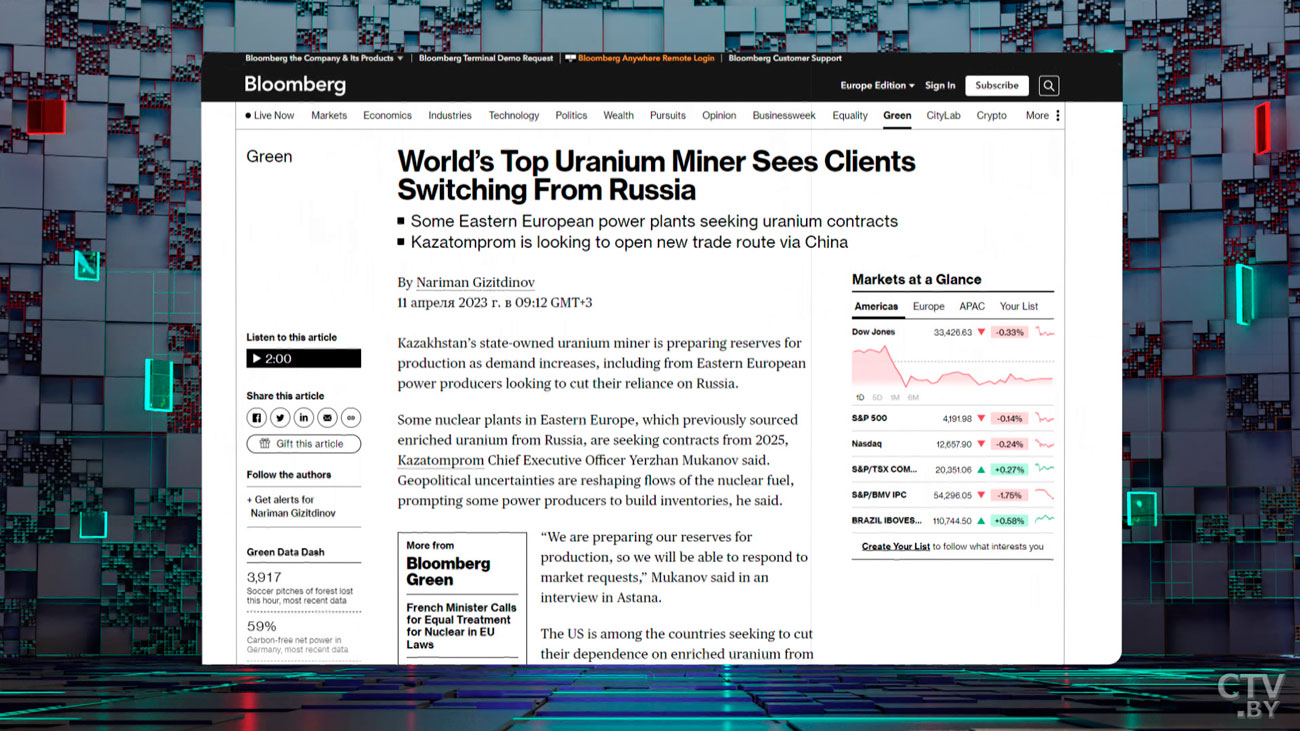
Task: Click the article headline
Action: click(656, 175)
